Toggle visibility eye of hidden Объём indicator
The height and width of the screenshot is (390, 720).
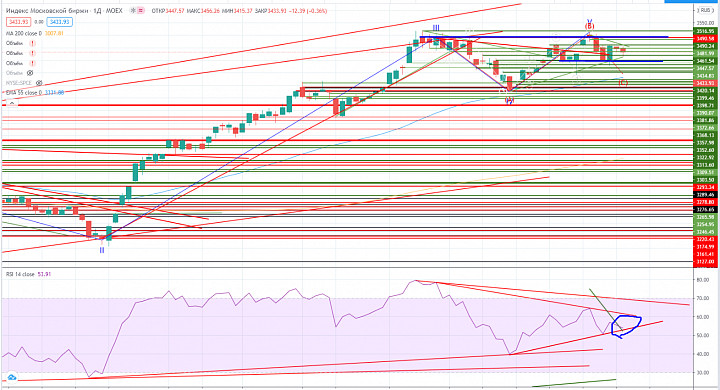point(30,73)
